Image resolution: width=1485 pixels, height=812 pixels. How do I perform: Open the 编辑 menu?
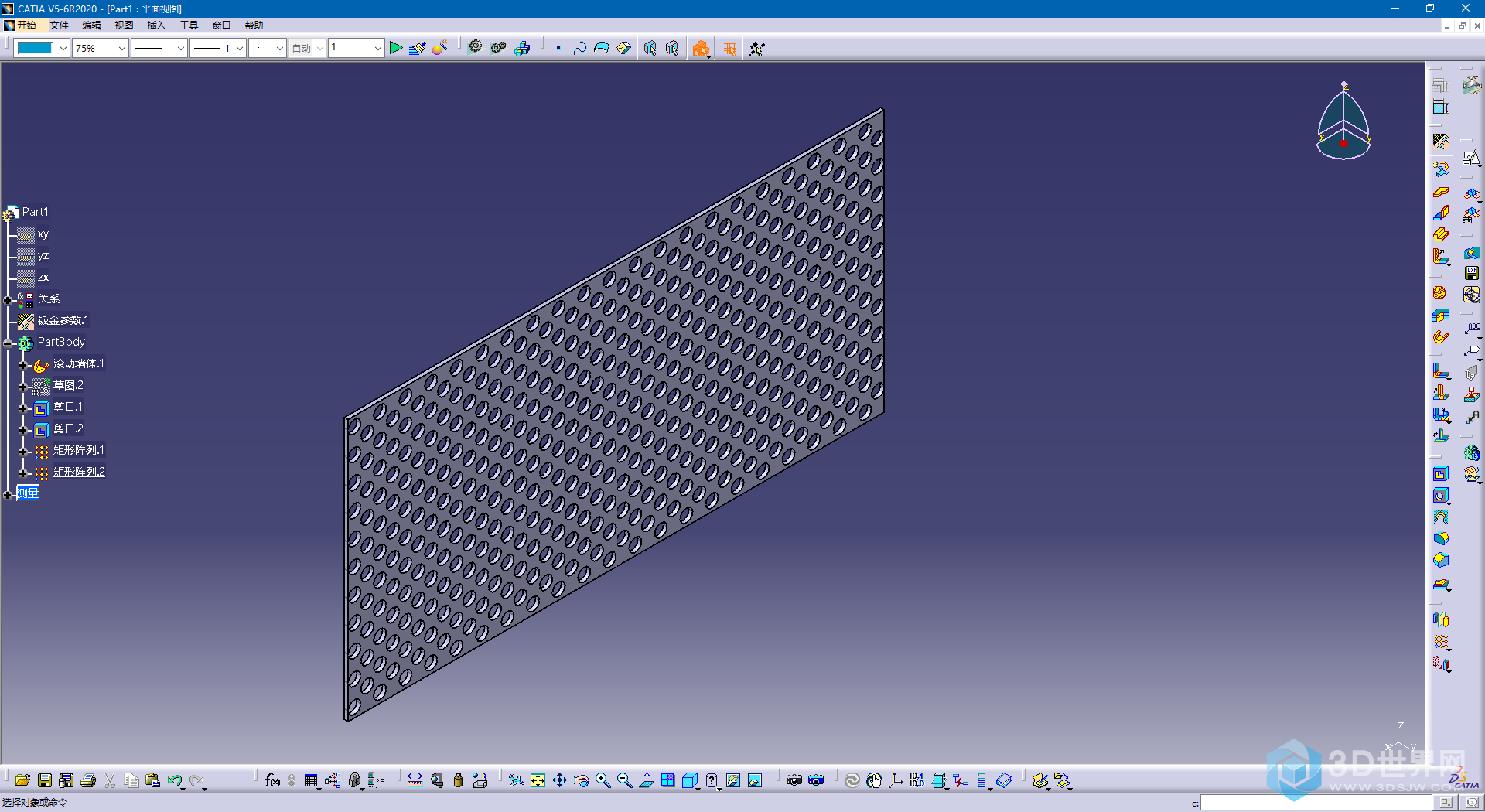(91, 26)
